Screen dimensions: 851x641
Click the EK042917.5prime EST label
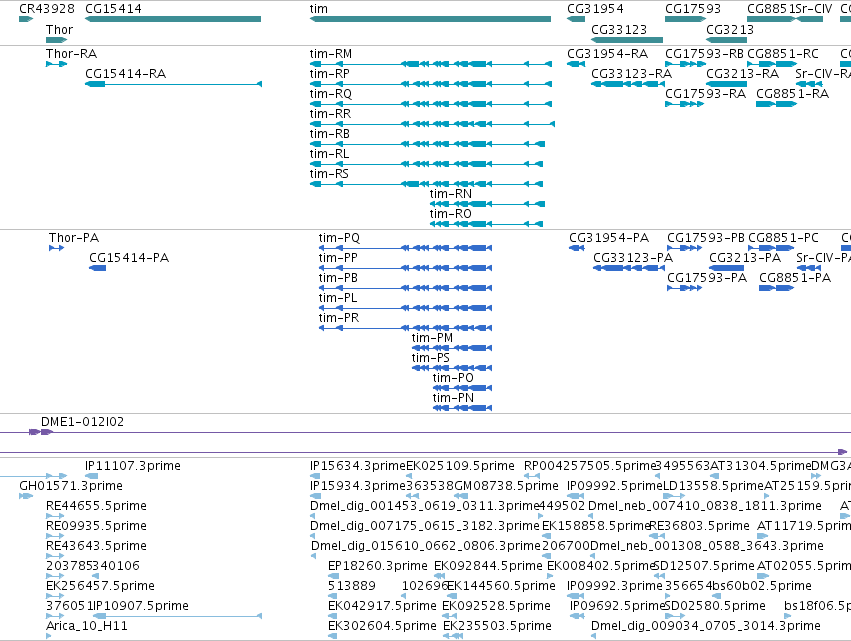pos(382,606)
